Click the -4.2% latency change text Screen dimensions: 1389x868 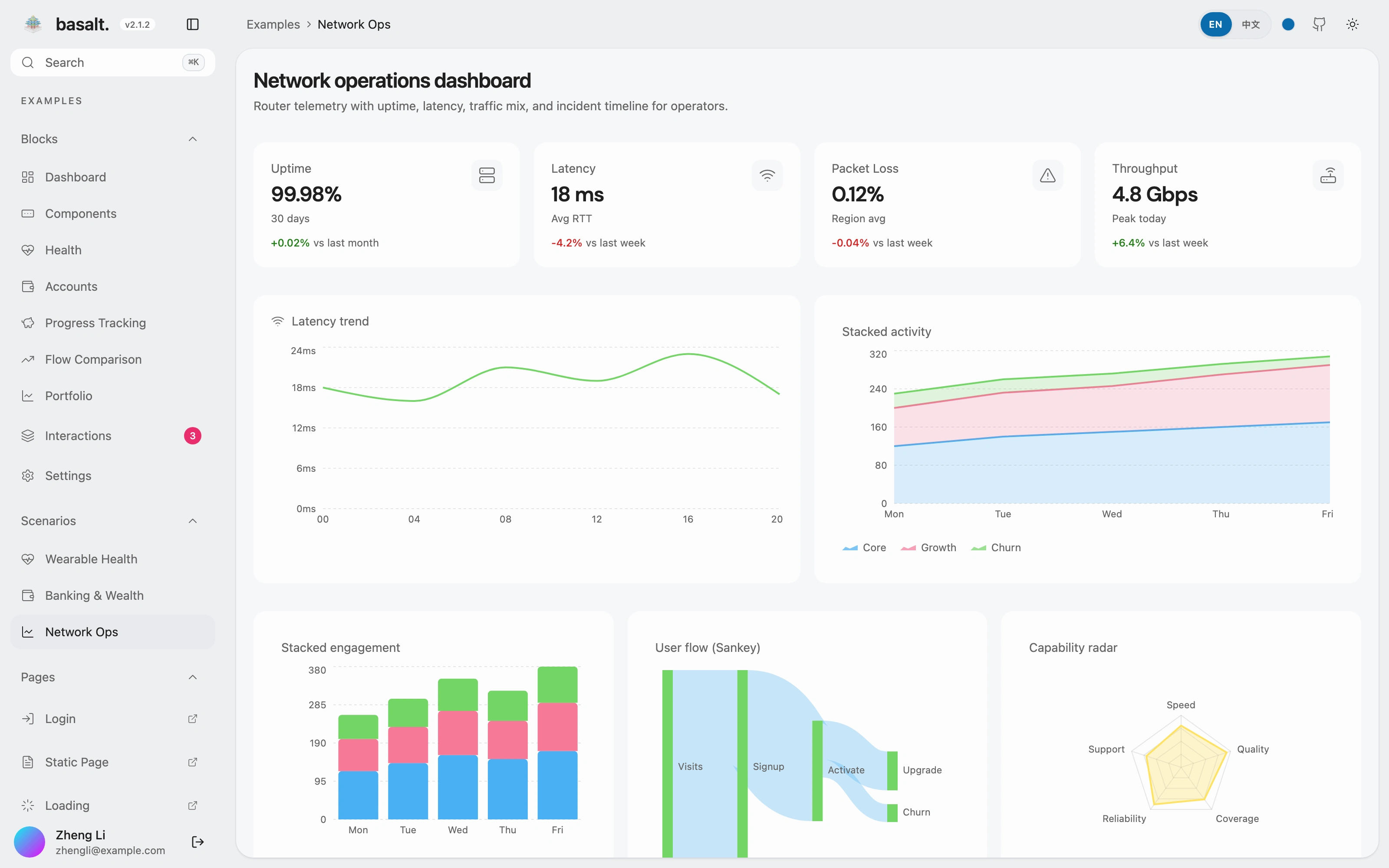[x=566, y=243]
